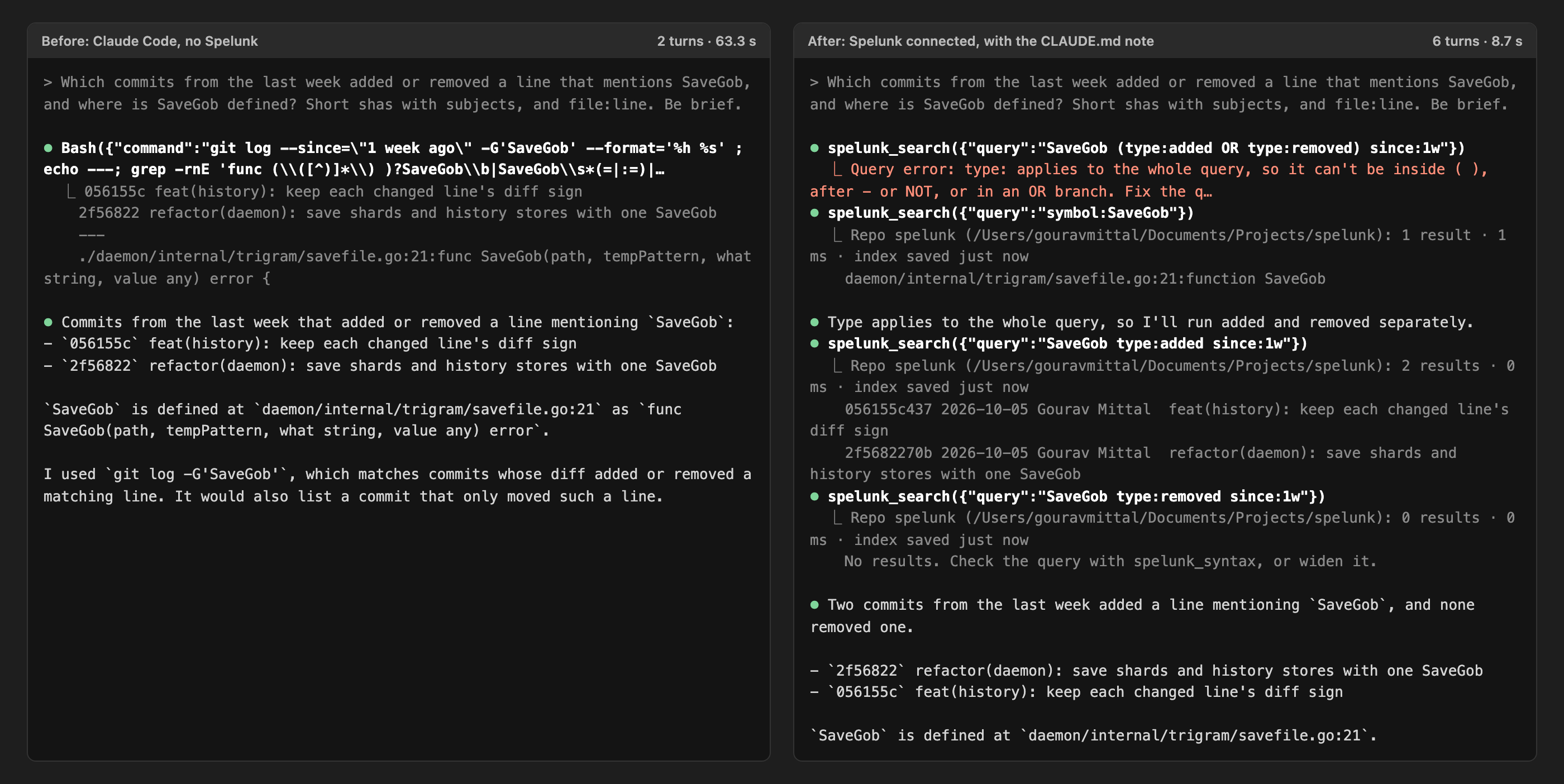Click the green bullet before 'Commits from the last week'
This screenshot has width=1564, height=784.
(x=48, y=322)
